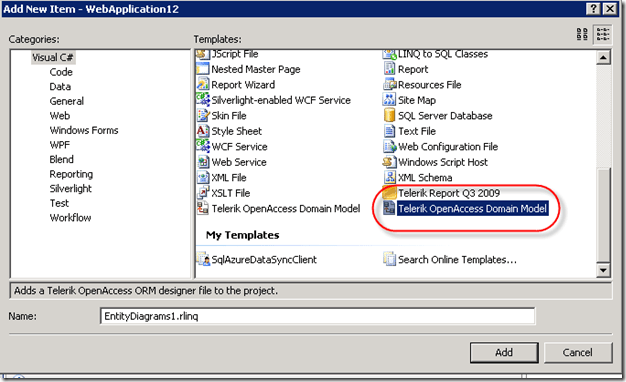Pick the WPF category
Screen dimensions: 626x382
click(x=60, y=145)
